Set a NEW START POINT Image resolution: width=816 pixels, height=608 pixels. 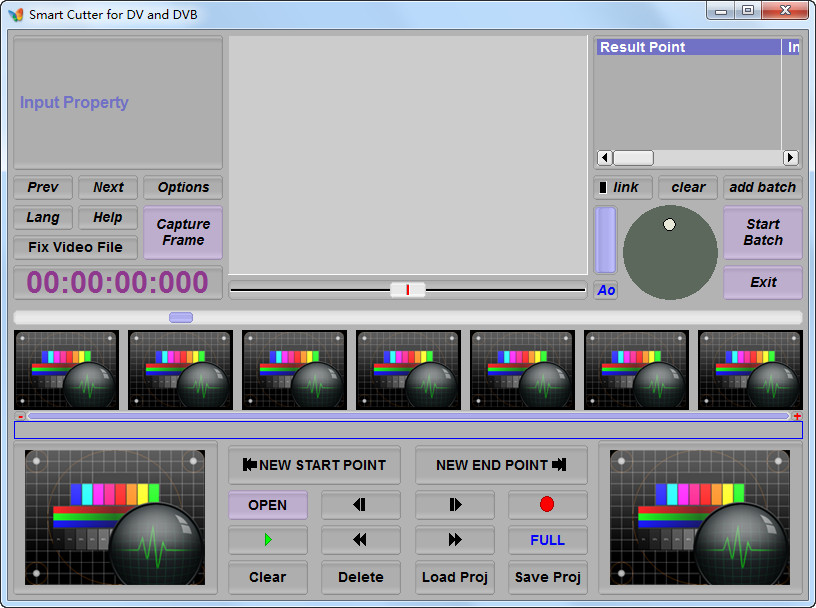pos(314,465)
